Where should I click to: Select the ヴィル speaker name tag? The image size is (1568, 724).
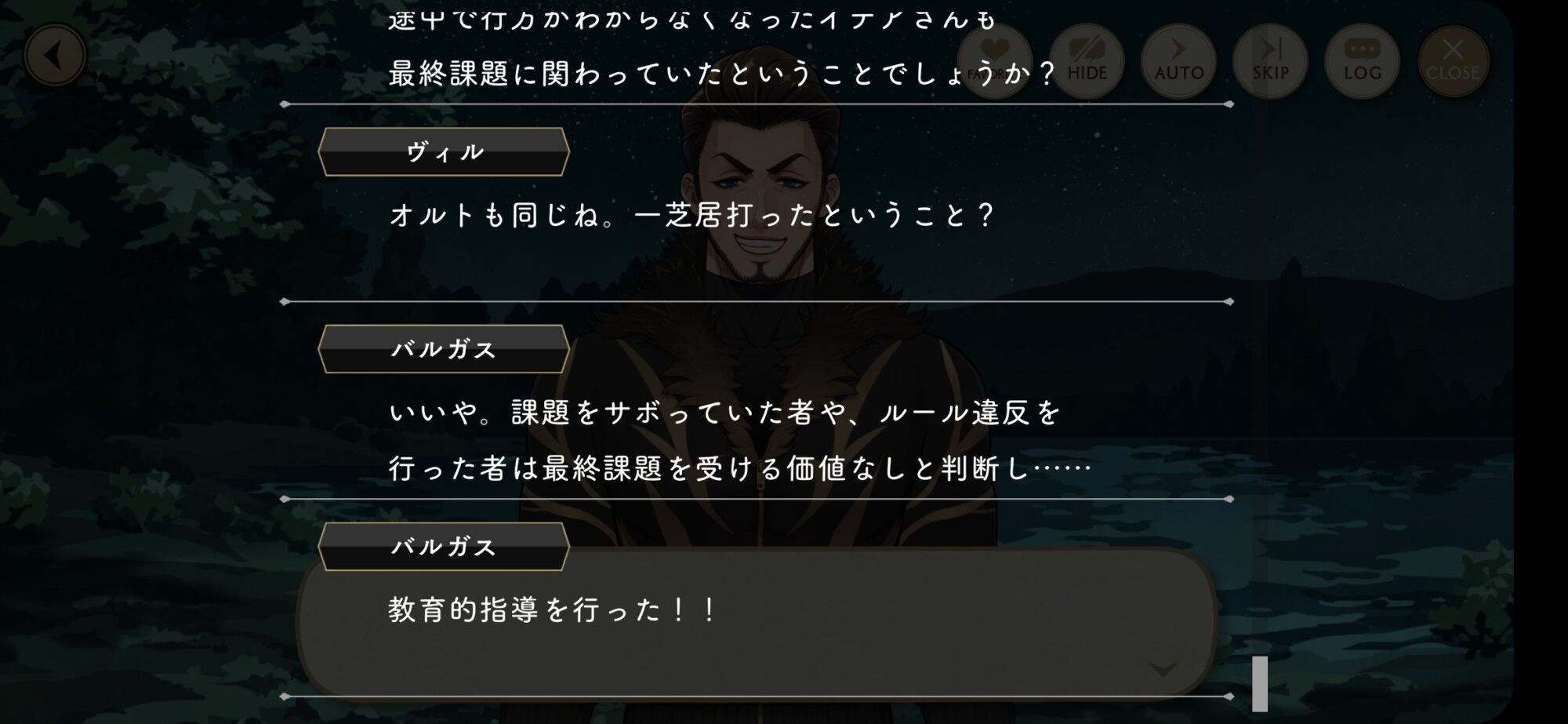[x=444, y=152]
